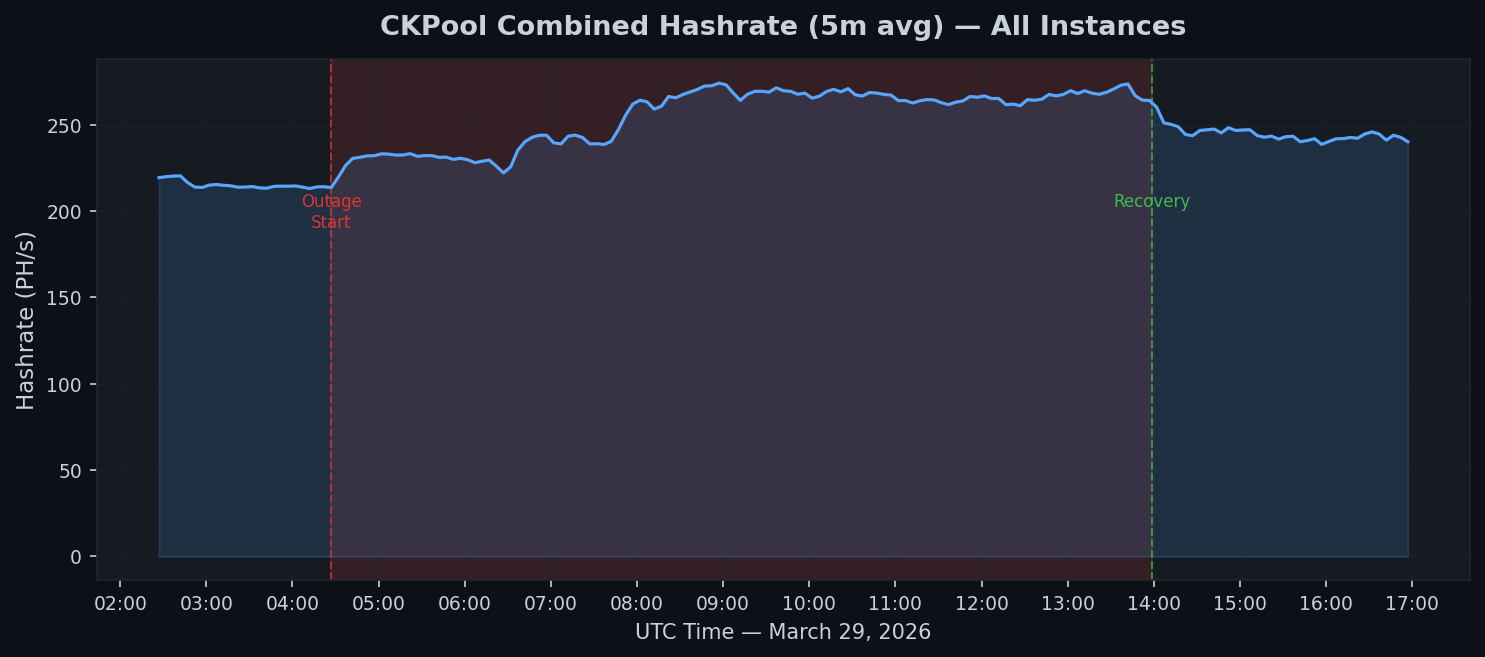Select the 11:00 tick label
1485x657 pixels.
(x=896, y=603)
